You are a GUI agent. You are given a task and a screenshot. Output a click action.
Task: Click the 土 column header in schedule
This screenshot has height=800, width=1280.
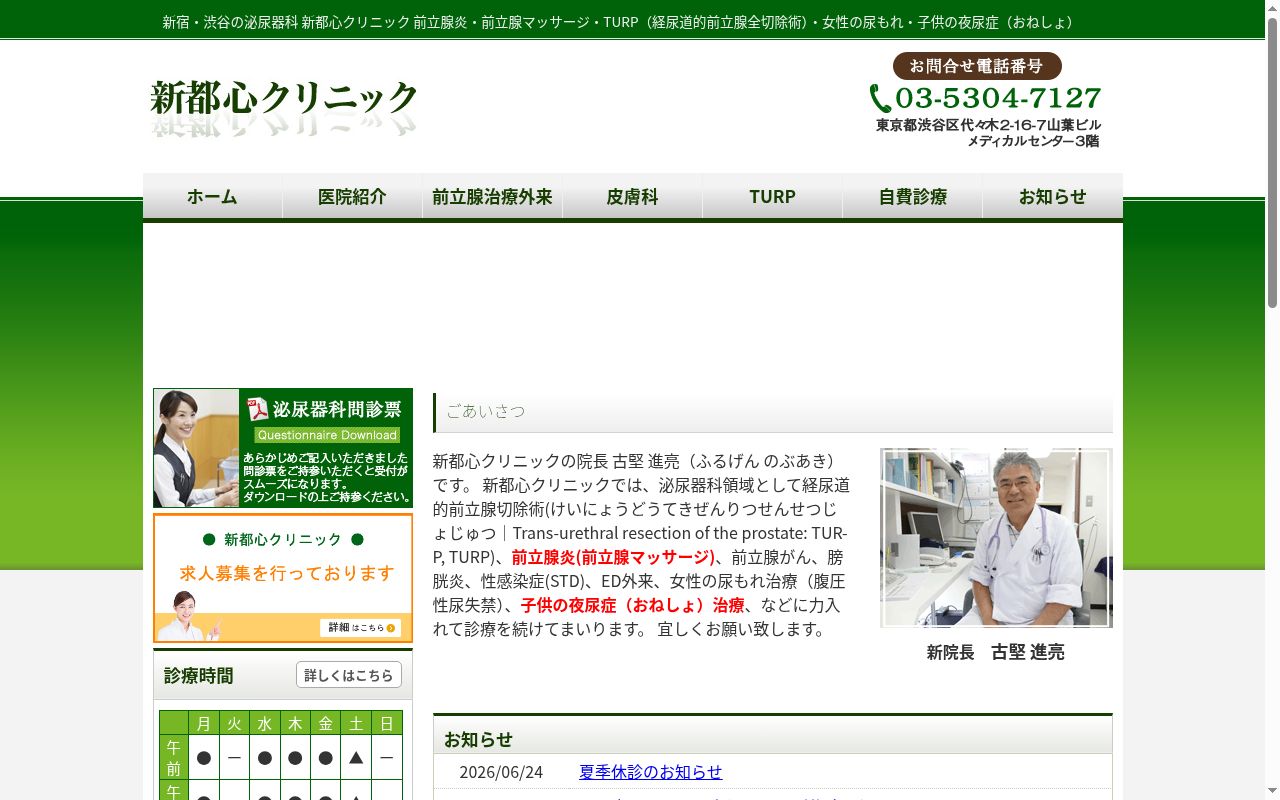click(x=356, y=723)
